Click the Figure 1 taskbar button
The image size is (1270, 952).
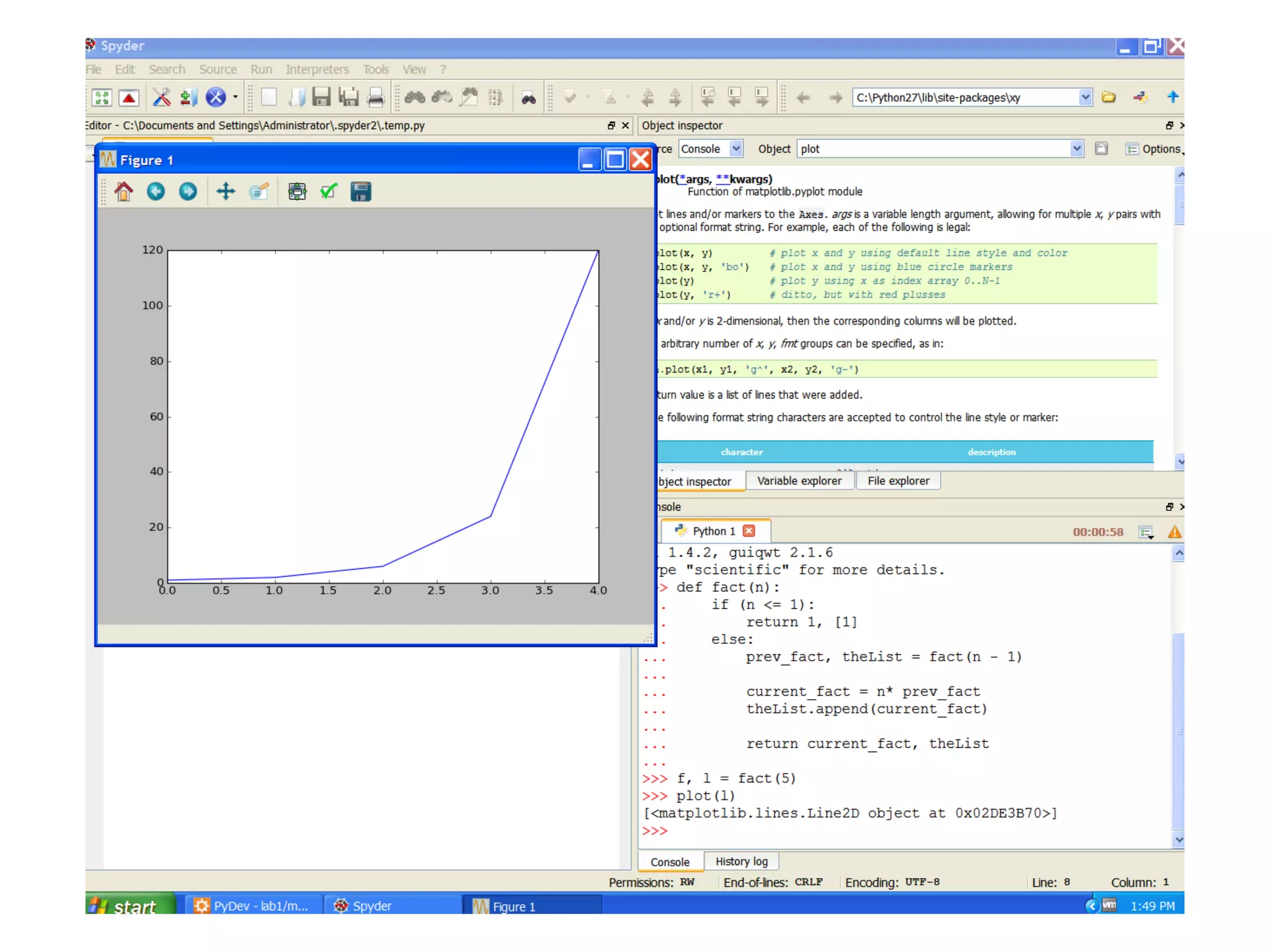(x=532, y=906)
